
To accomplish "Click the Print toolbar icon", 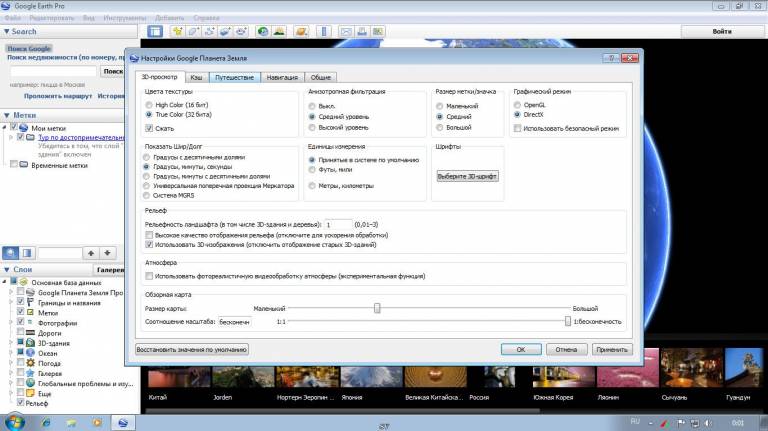I will (362, 31).
